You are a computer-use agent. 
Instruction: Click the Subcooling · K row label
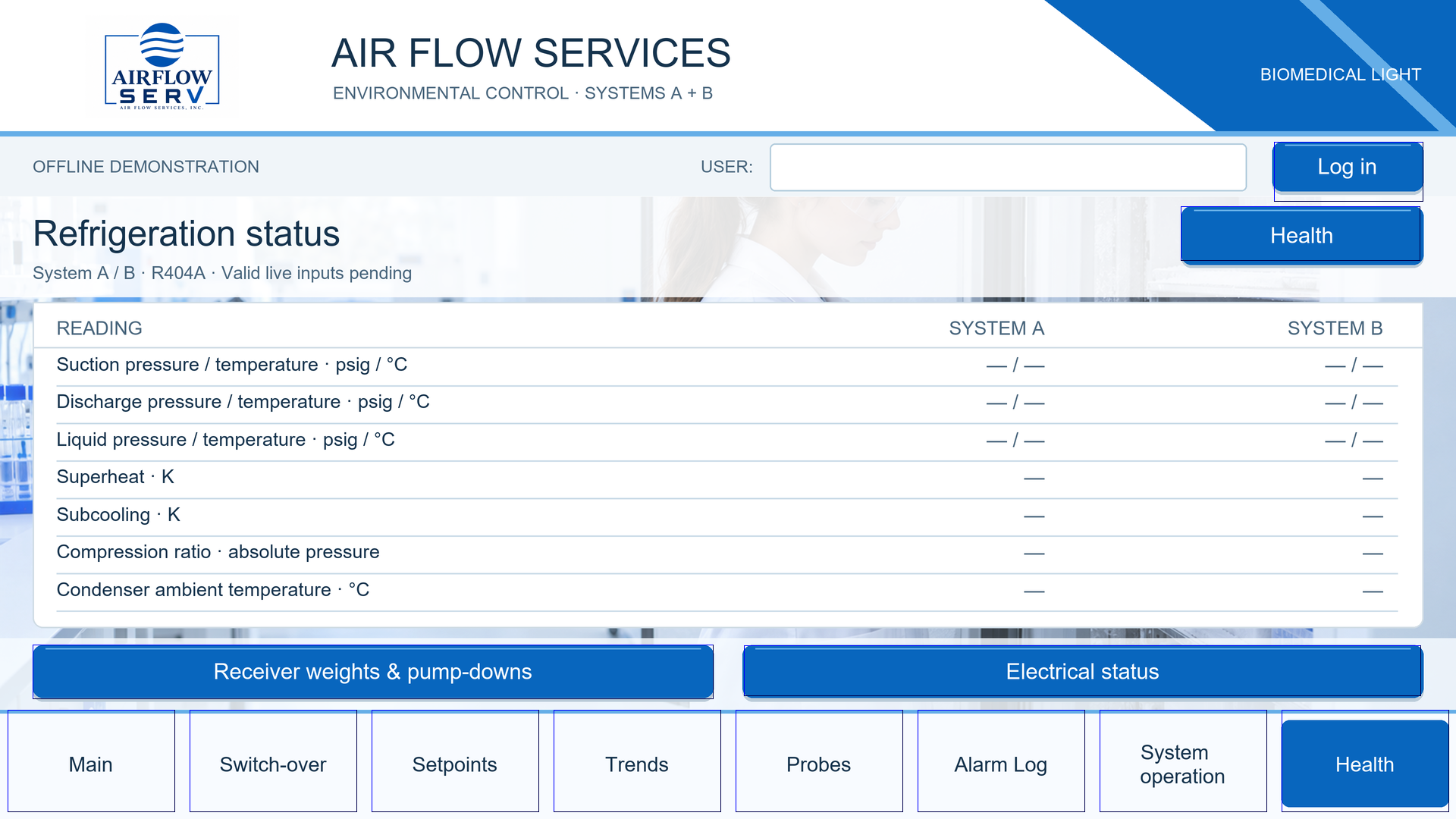point(118,515)
